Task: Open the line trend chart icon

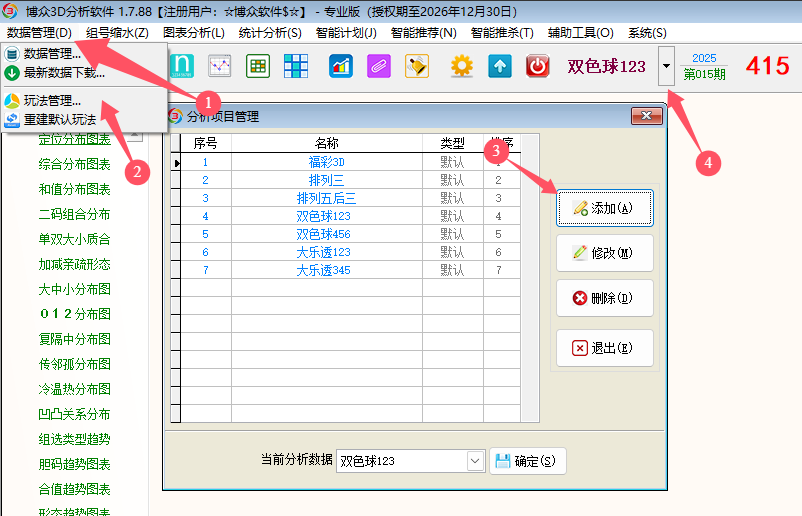Action: (220, 66)
